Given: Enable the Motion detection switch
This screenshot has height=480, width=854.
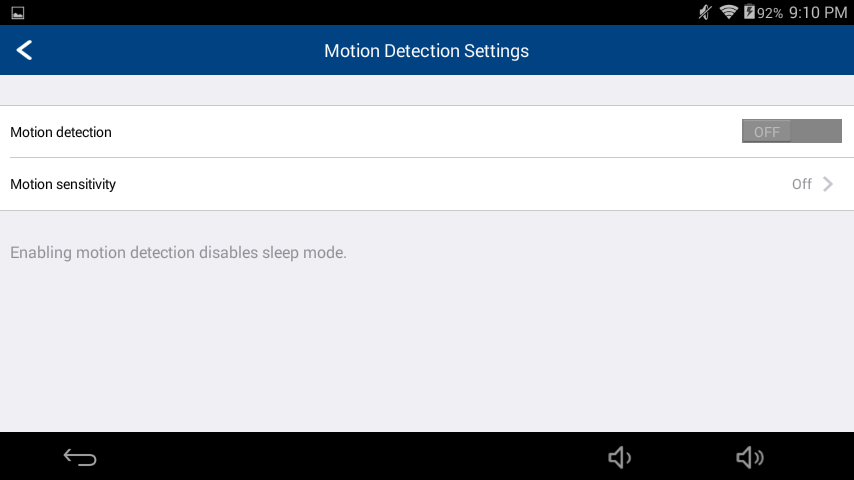Looking at the screenshot, I should point(791,131).
